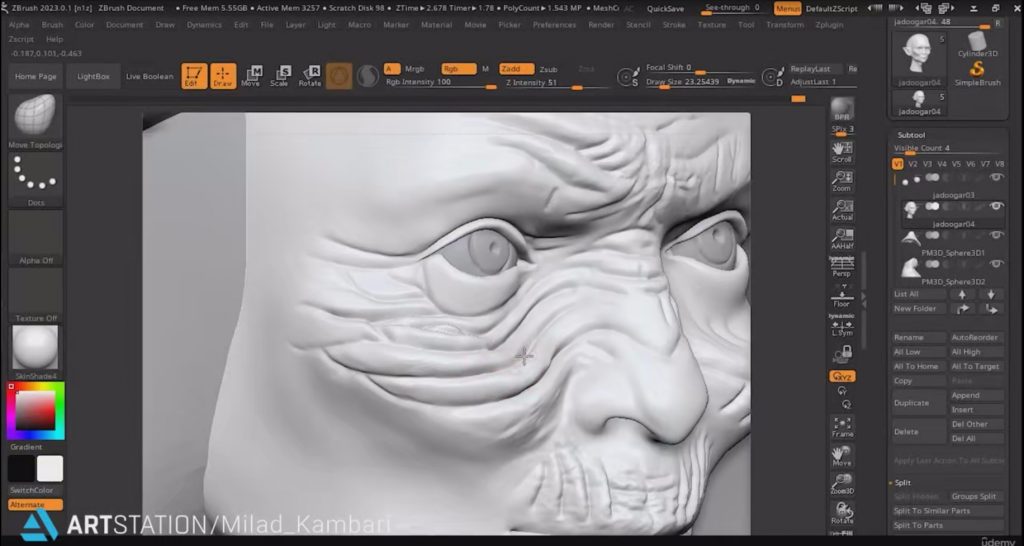1024x546 pixels.
Task: Click the QuickSave button
Action: click(x=664, y=8)
